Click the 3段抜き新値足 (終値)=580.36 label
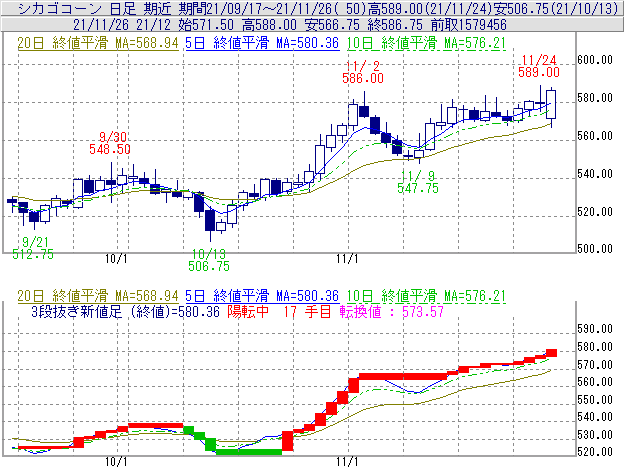The height and width of the screenshot is (475, 624). pyautogui.click(x=125, y=311)
